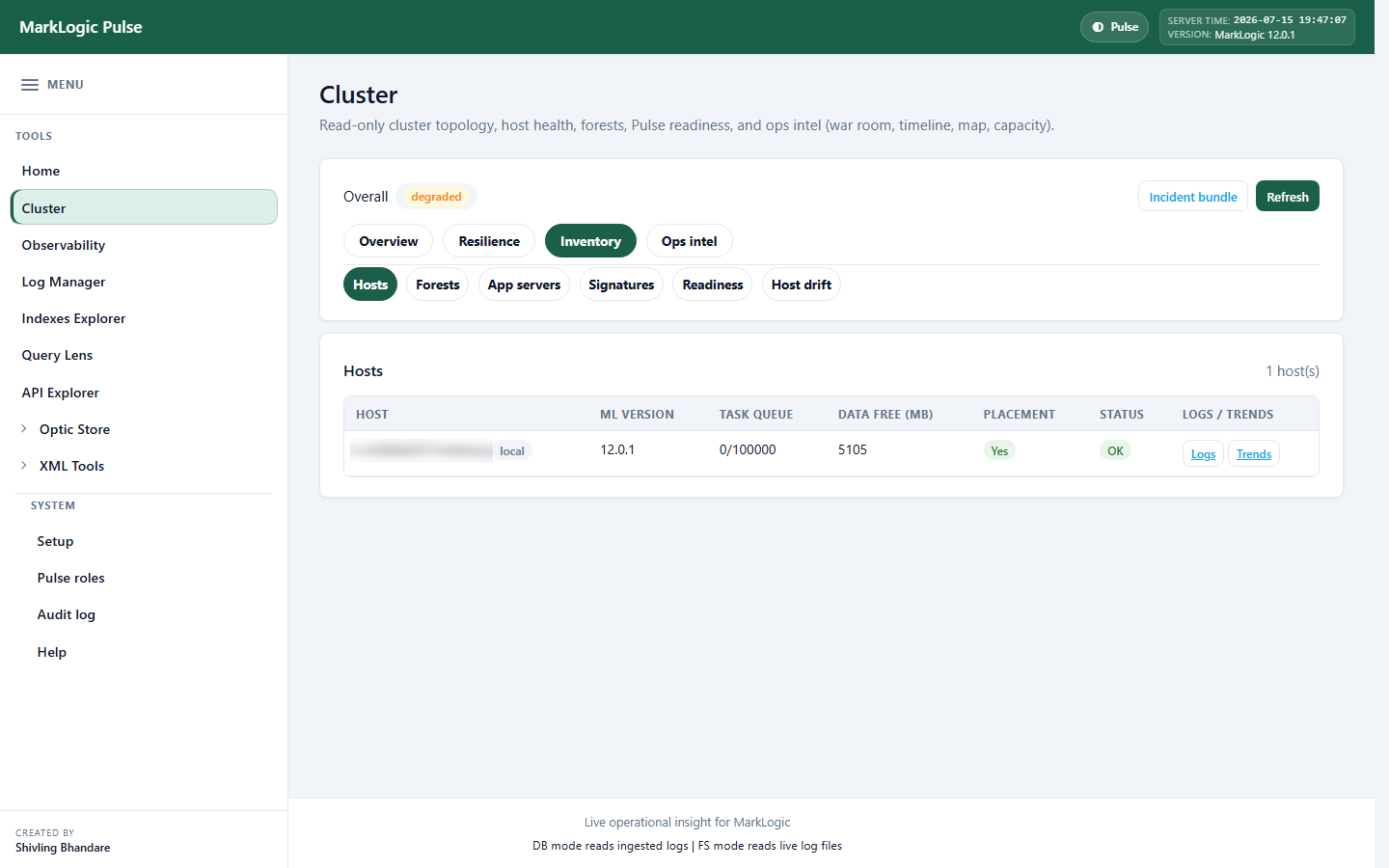Switch to the Overview tab
Screen dimensions: 1389x868
pyautogui.click(x=389, y=241)
